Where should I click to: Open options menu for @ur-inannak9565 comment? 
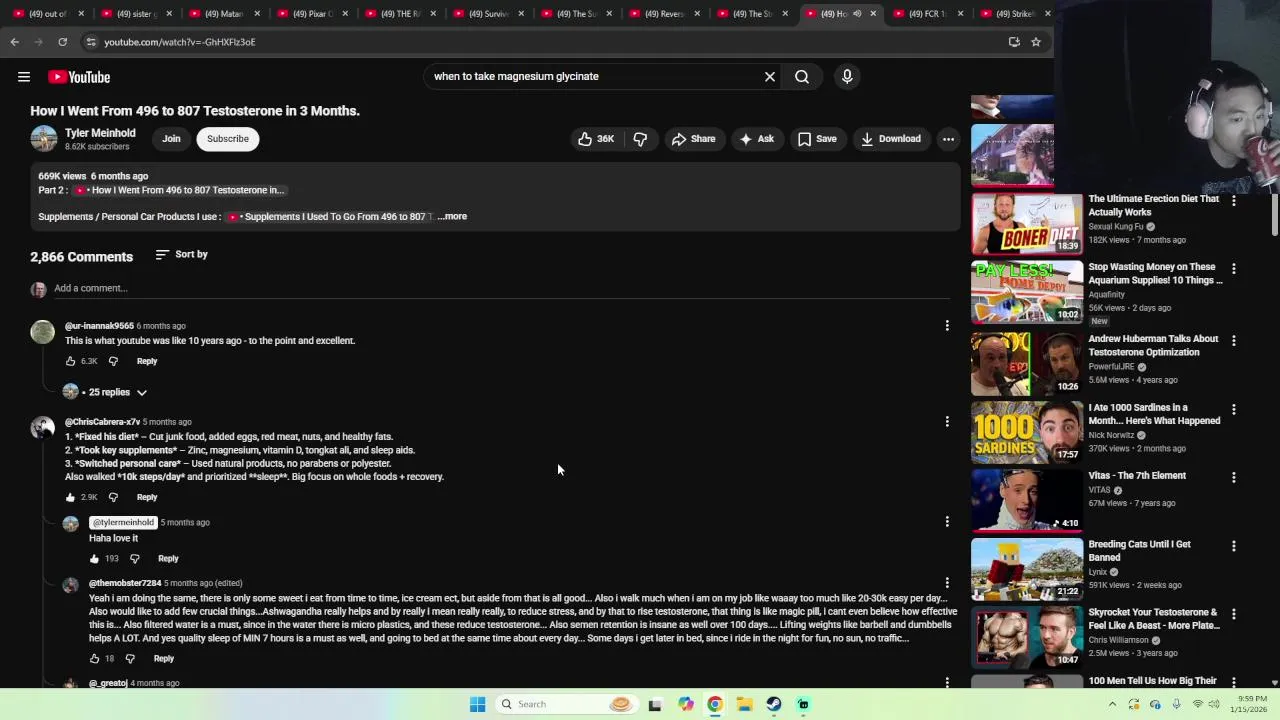947,326
